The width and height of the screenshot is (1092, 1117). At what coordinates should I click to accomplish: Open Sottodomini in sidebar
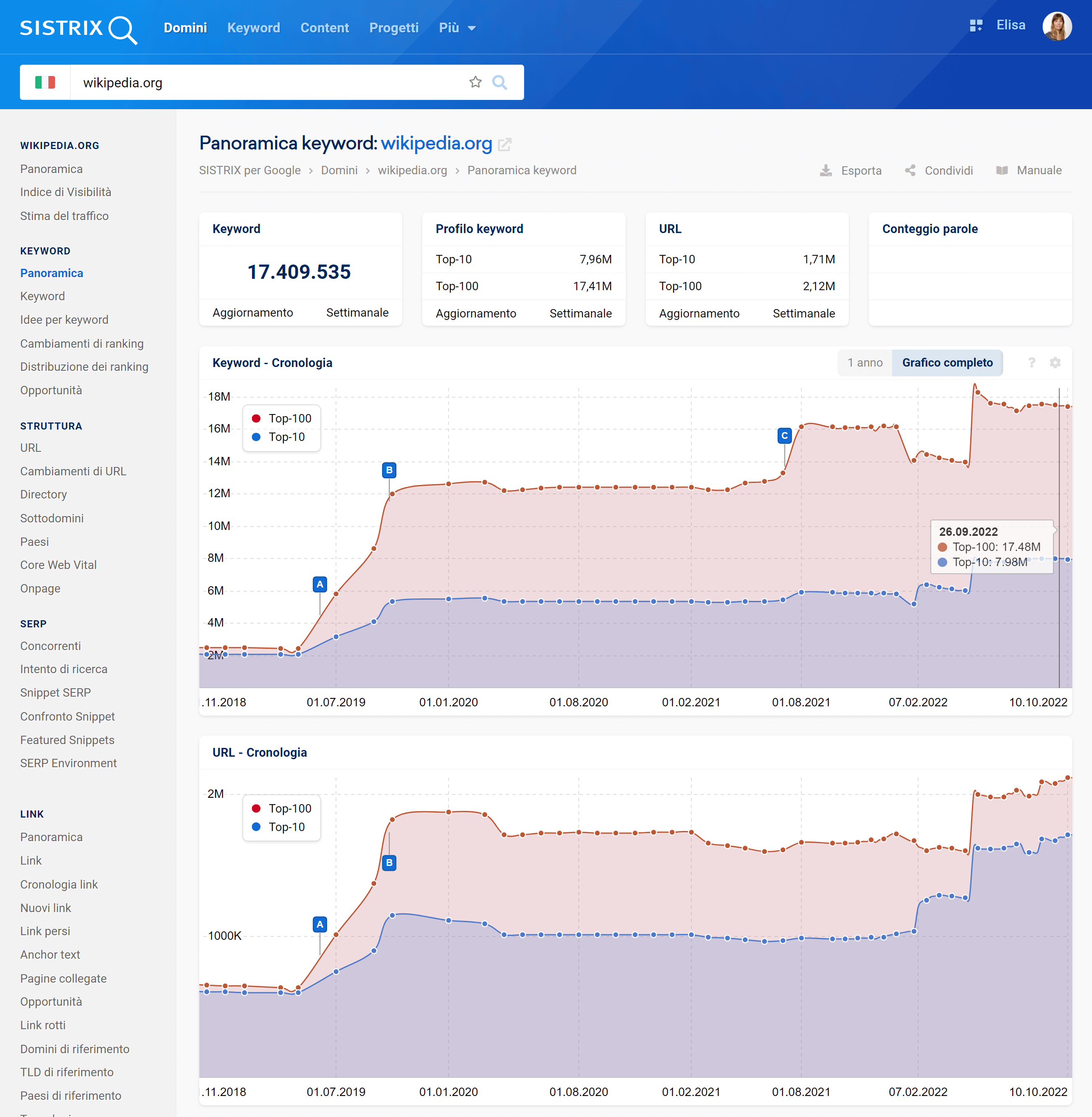[52, 518]
